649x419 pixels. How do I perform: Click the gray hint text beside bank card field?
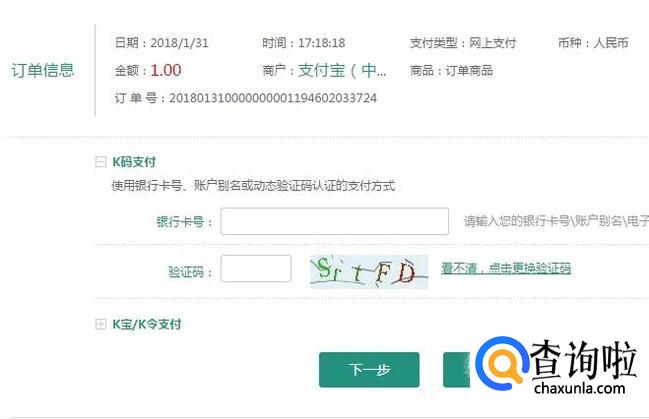556,221
